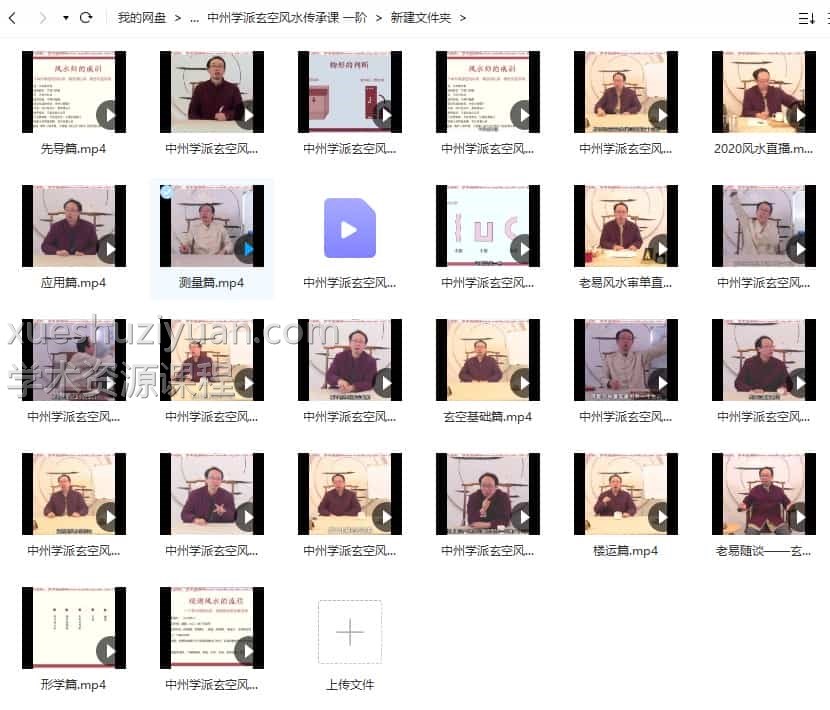Image resolution: width=830 pixels, height=710 pixels.
Task: Open the navigation history dropdown arrow
Action: point(66,18)
